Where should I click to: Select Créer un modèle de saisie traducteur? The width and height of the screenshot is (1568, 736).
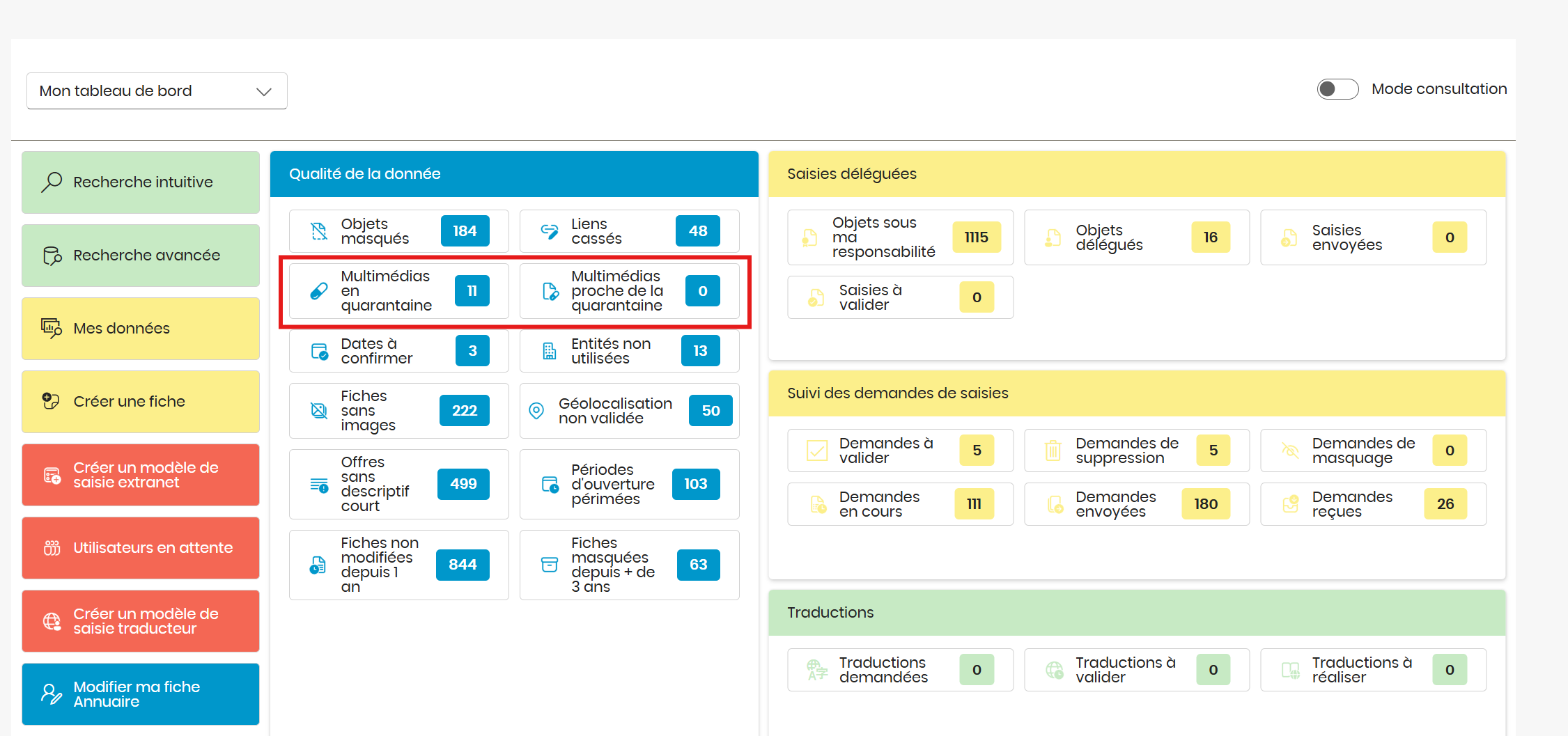(x=141, y=621)
